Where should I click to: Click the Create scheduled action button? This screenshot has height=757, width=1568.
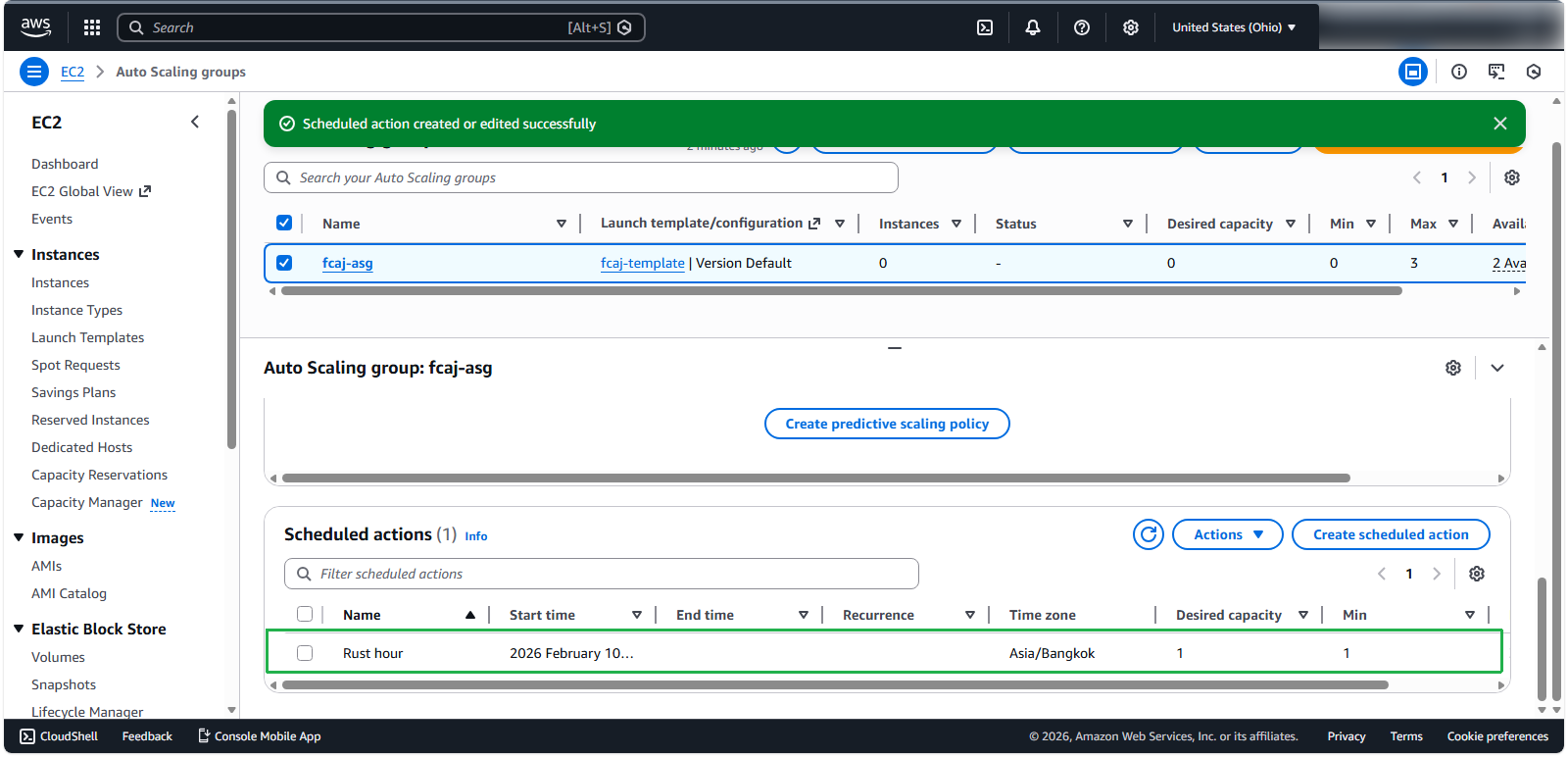[x=1391, y=534]
